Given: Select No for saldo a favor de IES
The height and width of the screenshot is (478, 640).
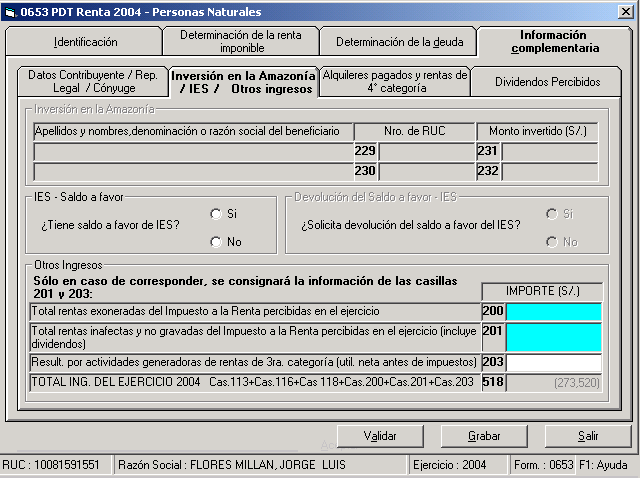Looking at the screenshot, I should 216,242.
